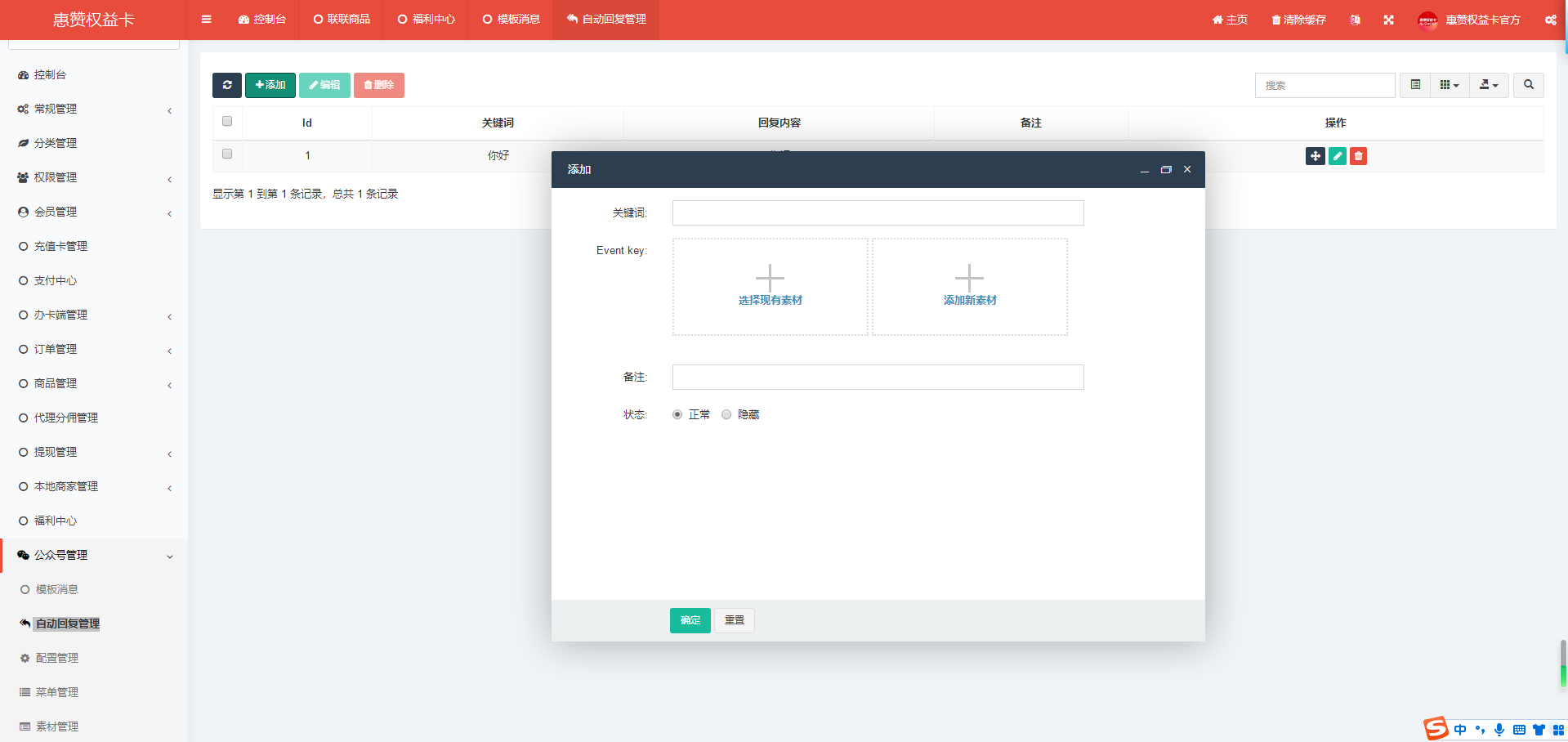
Task: Maximize the 添加 dialog
Action: tap(1166, 170)
